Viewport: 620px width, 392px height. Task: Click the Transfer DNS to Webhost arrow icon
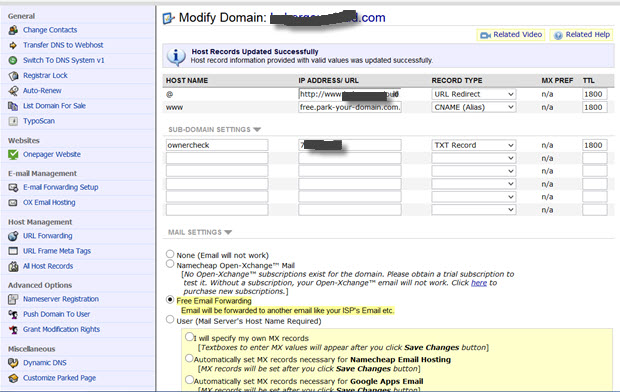point(13,45)
